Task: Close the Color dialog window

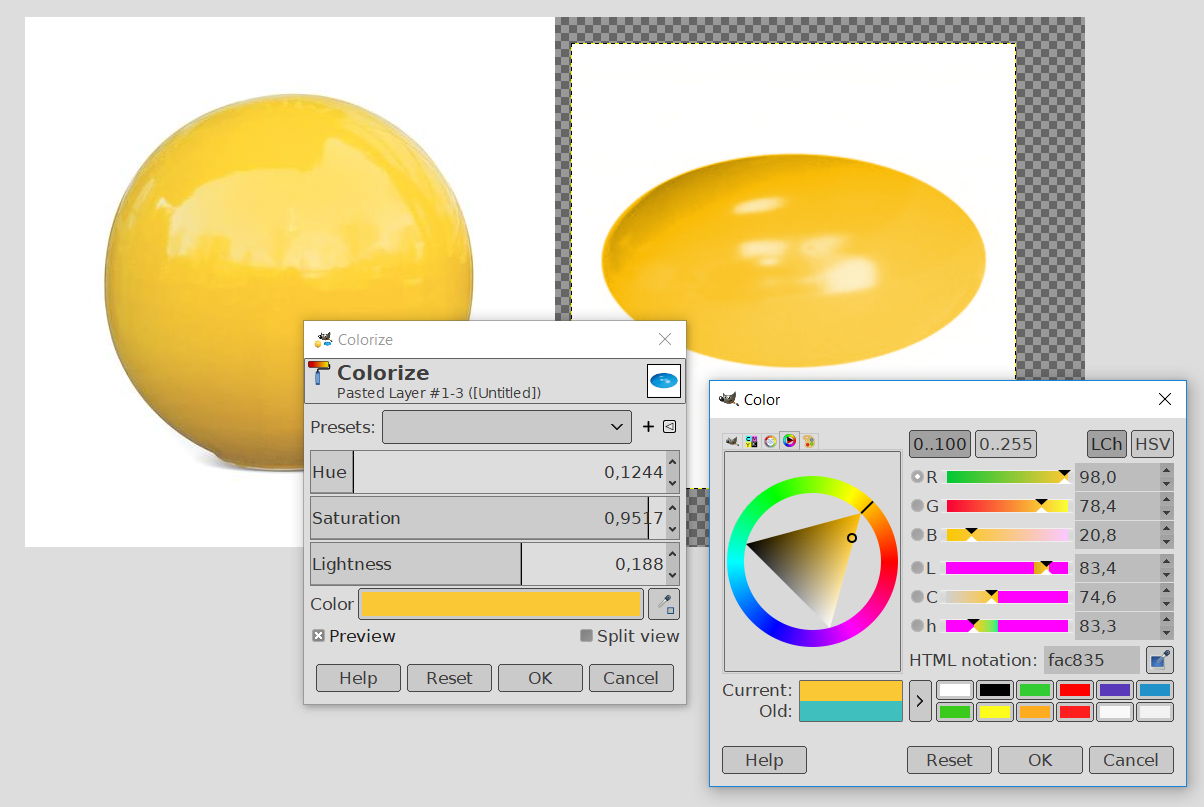Action: click(x=1164, y=399)
